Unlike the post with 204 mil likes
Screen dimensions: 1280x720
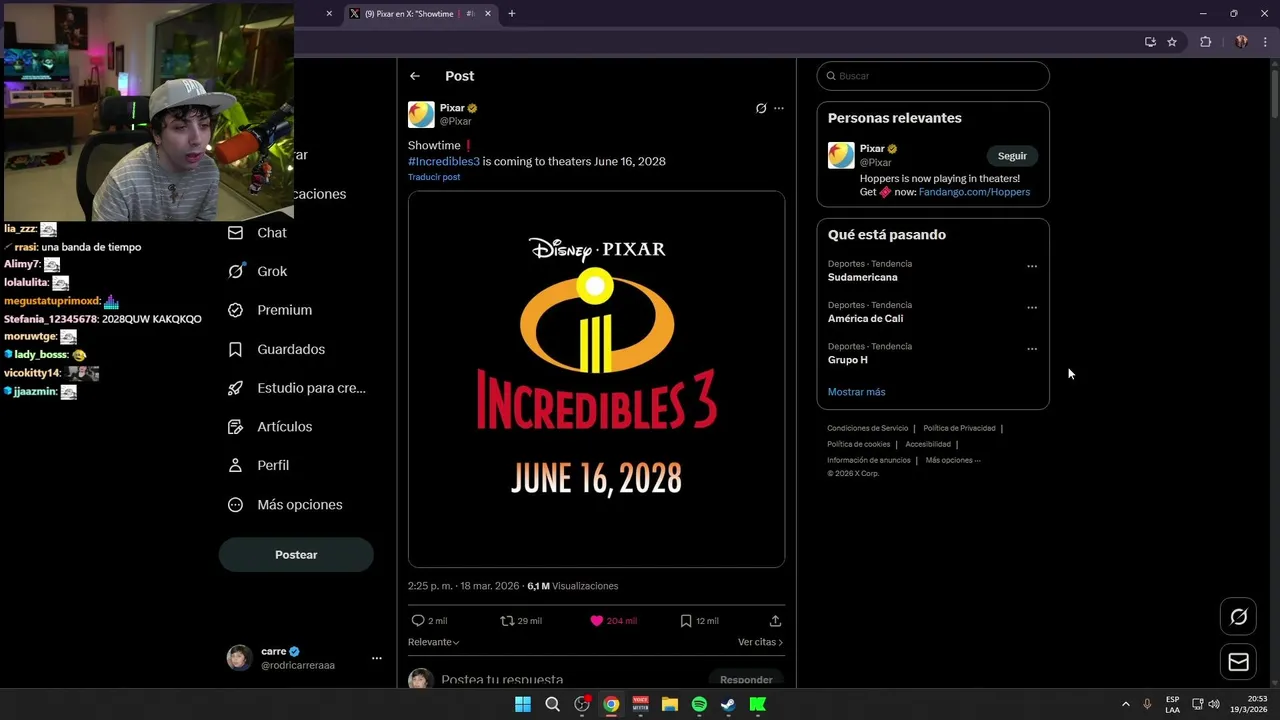pyautogui.click(x=597, y=621)
